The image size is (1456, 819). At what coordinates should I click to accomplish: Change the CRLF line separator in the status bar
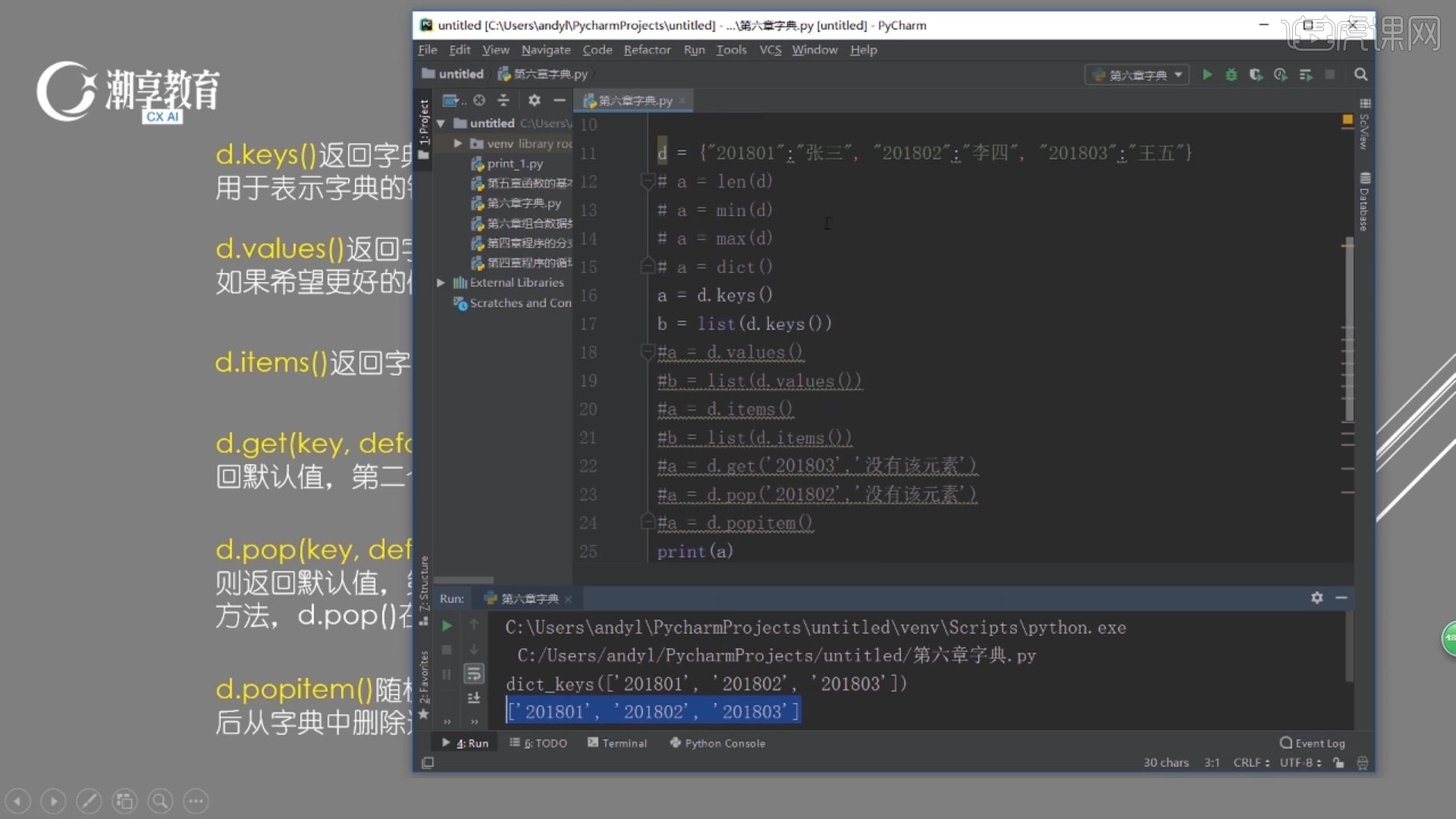pyautogui.click(x=1251, y=763)
